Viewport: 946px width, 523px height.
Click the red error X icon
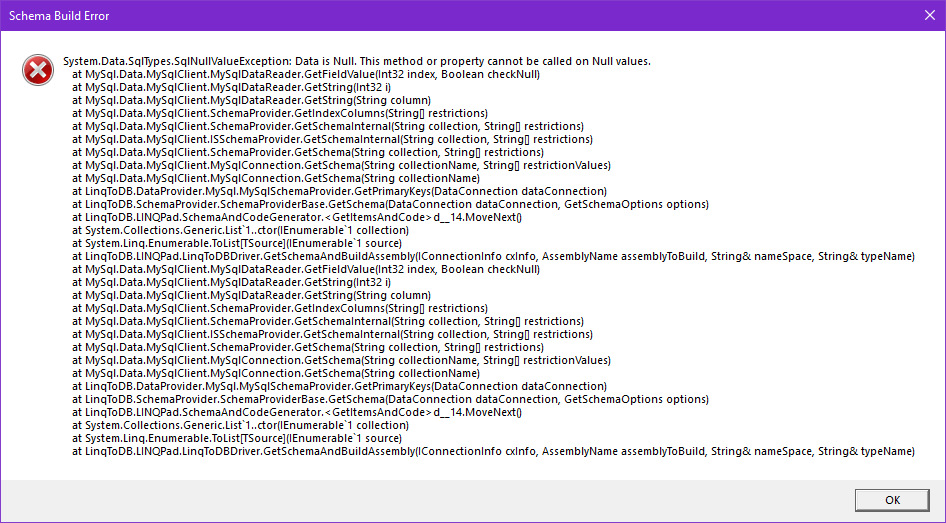point(38,70)
